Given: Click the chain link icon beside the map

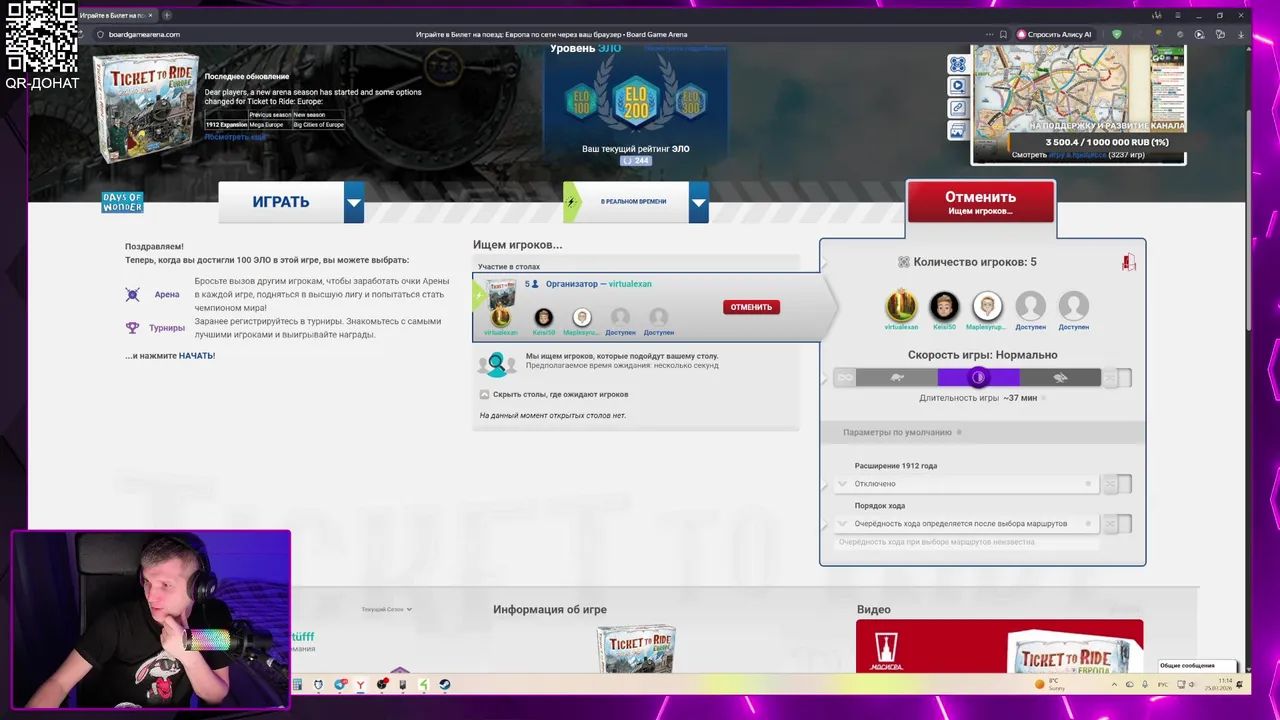Looking at the screenshot, I should [958, 108].
